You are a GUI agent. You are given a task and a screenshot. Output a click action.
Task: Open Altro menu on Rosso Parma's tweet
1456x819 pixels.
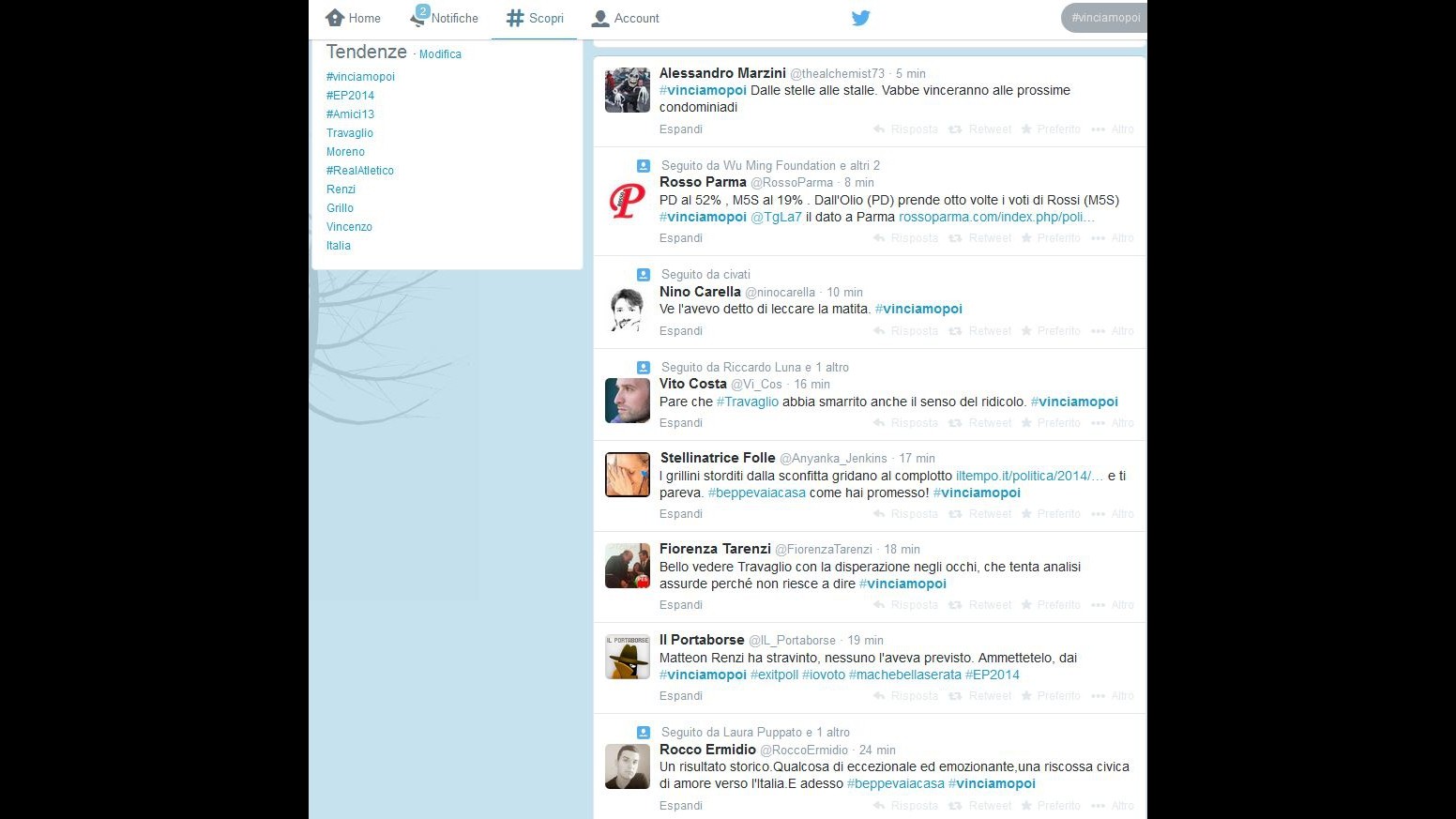point(1113,238)
